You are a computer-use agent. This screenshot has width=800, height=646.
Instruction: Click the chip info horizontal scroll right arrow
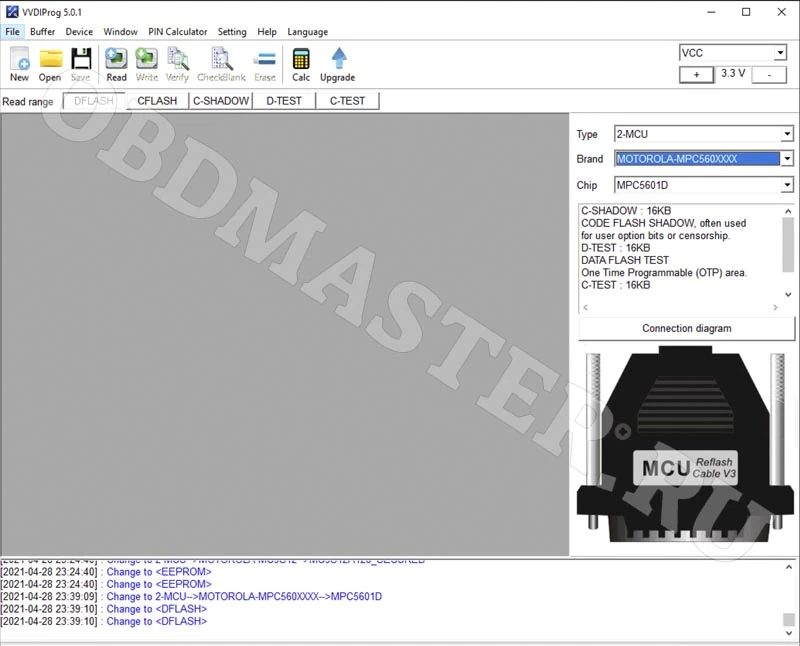click(x=776, y=307)
